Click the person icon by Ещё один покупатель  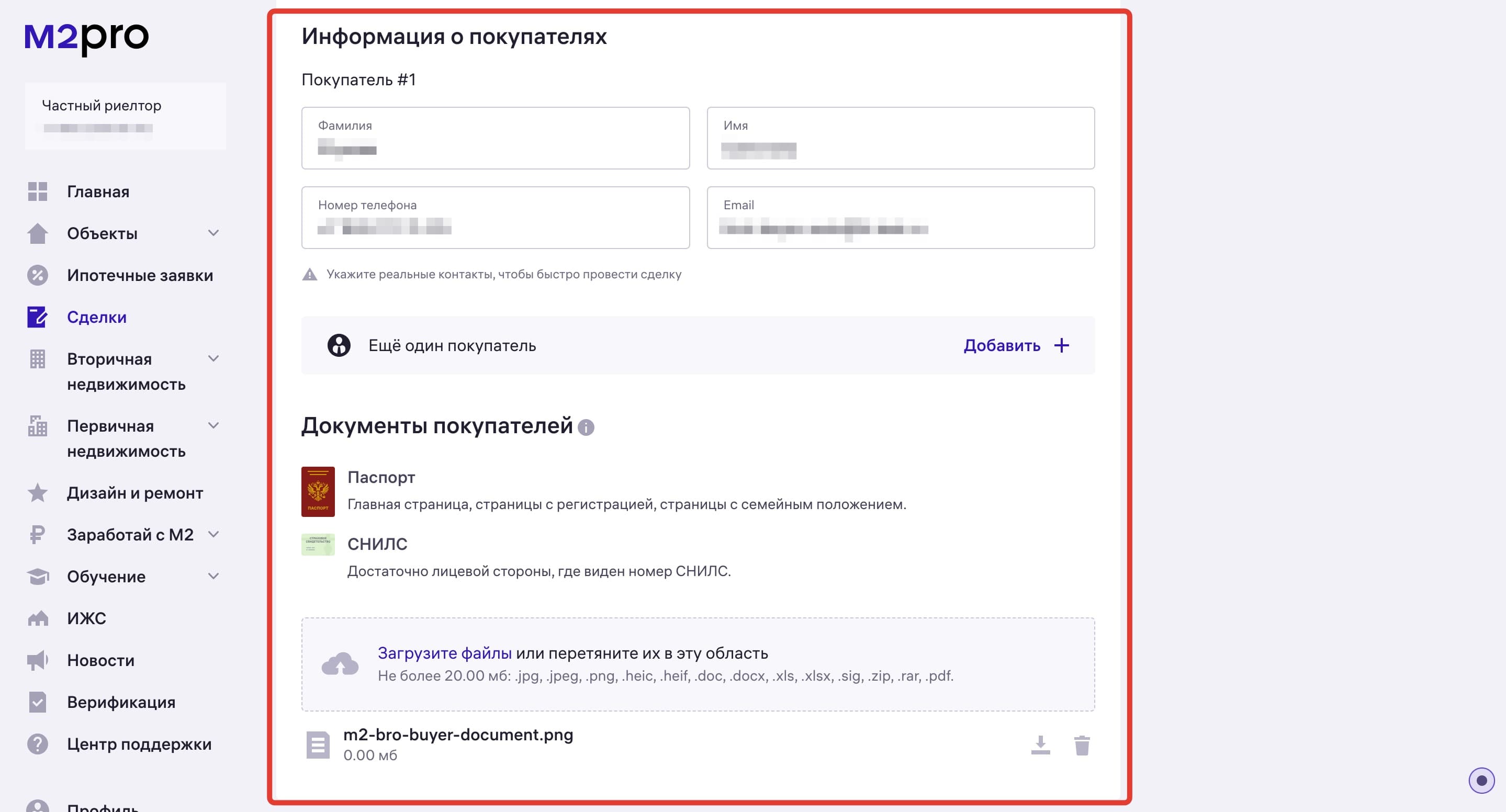click(339, 345)
